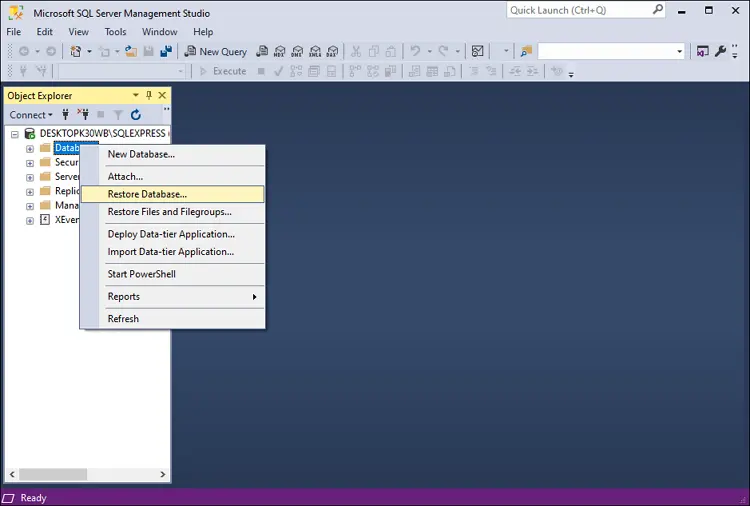This screenshot has width=750, height=506.
Task: Click the New Query button
Action: [216, 51]
